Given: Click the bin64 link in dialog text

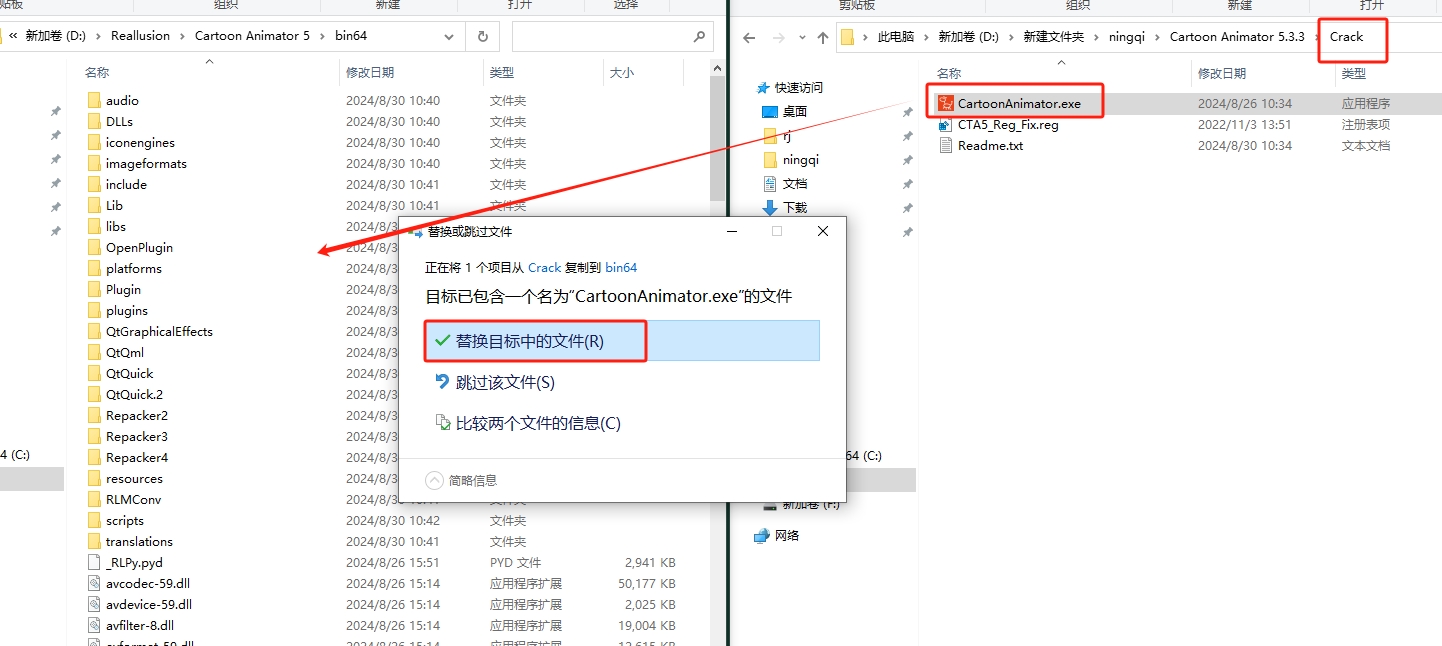Looking at the screenshot, I should (x=621, y=267).
